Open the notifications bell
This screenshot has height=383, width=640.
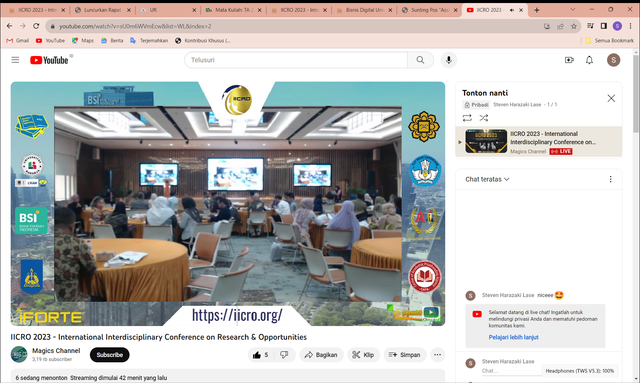tap(589, 60)
